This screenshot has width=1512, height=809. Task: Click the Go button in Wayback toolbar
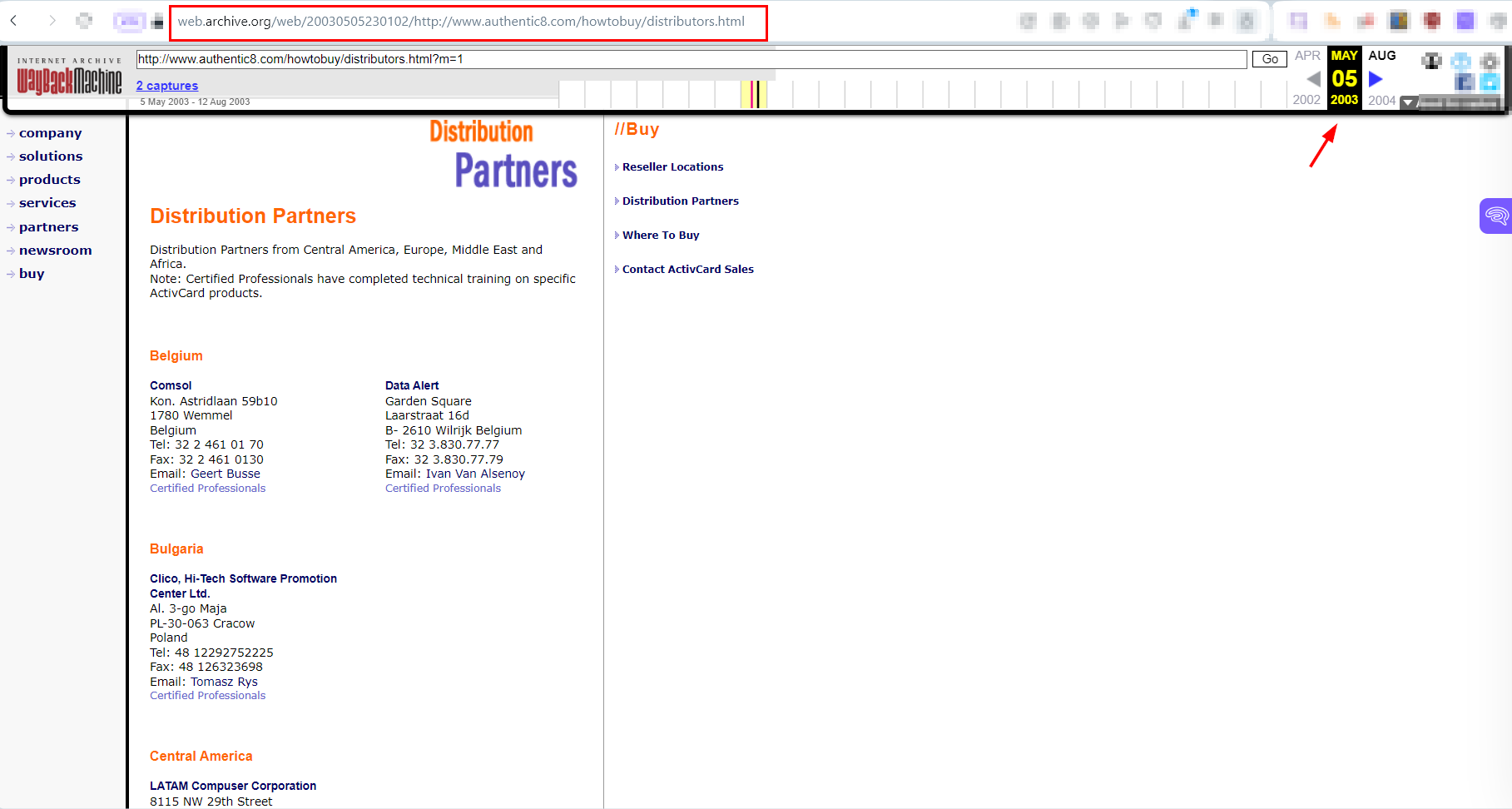pyautogui.click(x=1270, y=59)
